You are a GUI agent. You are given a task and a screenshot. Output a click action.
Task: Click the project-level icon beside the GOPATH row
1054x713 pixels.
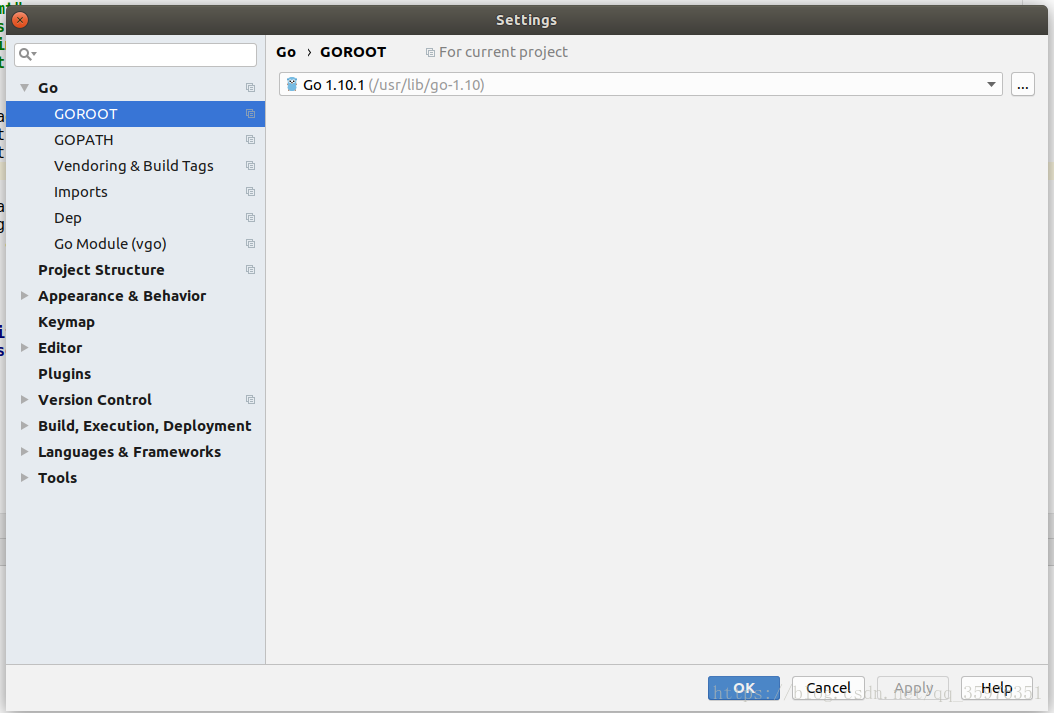point(250,140)
